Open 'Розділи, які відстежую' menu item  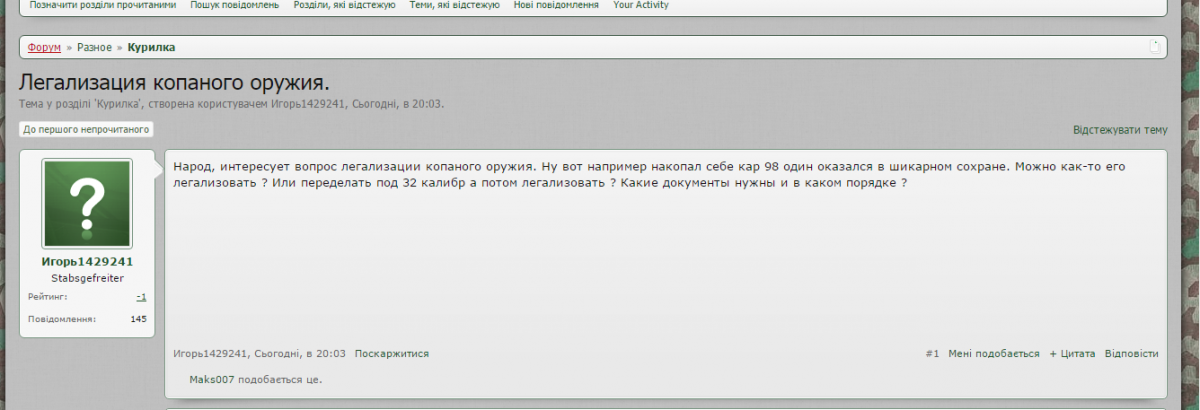[344, 5]
